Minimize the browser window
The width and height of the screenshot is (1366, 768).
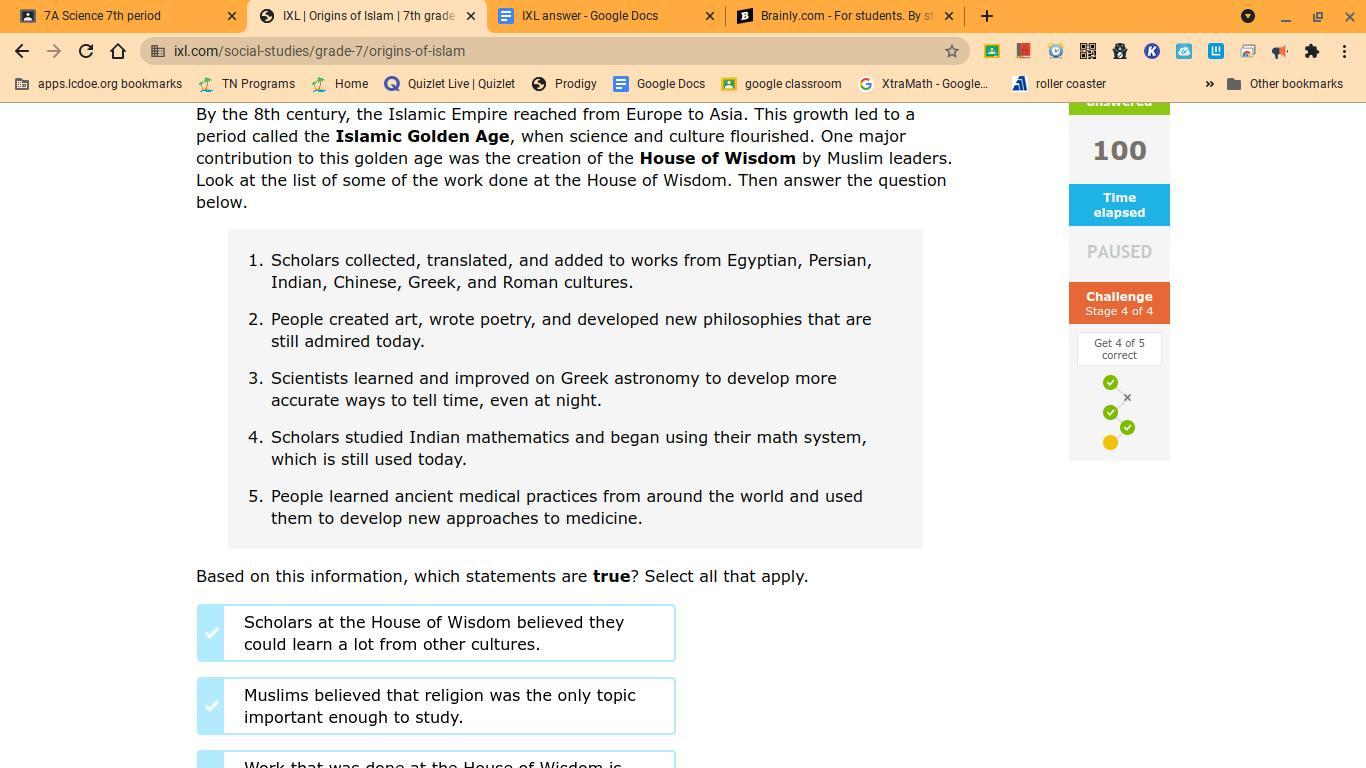[1286, 16]
